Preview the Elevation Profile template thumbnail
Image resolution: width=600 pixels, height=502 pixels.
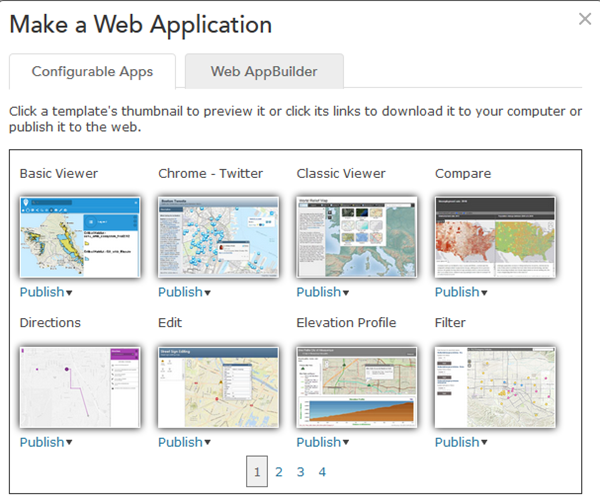pyautogui.click(x=357, y=386)
